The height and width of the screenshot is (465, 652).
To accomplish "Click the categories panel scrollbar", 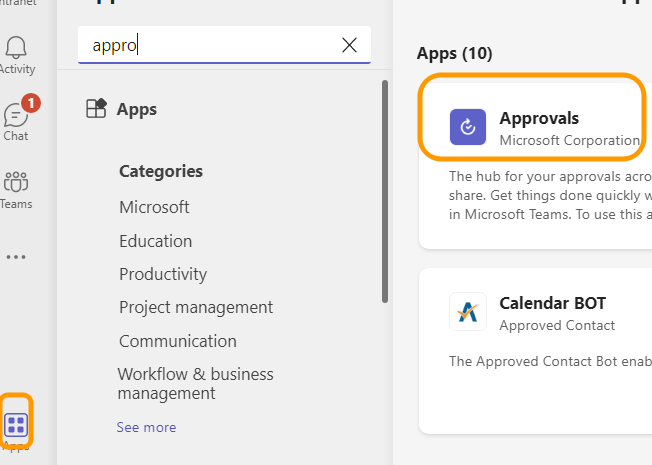I will (x=385, y=190).
